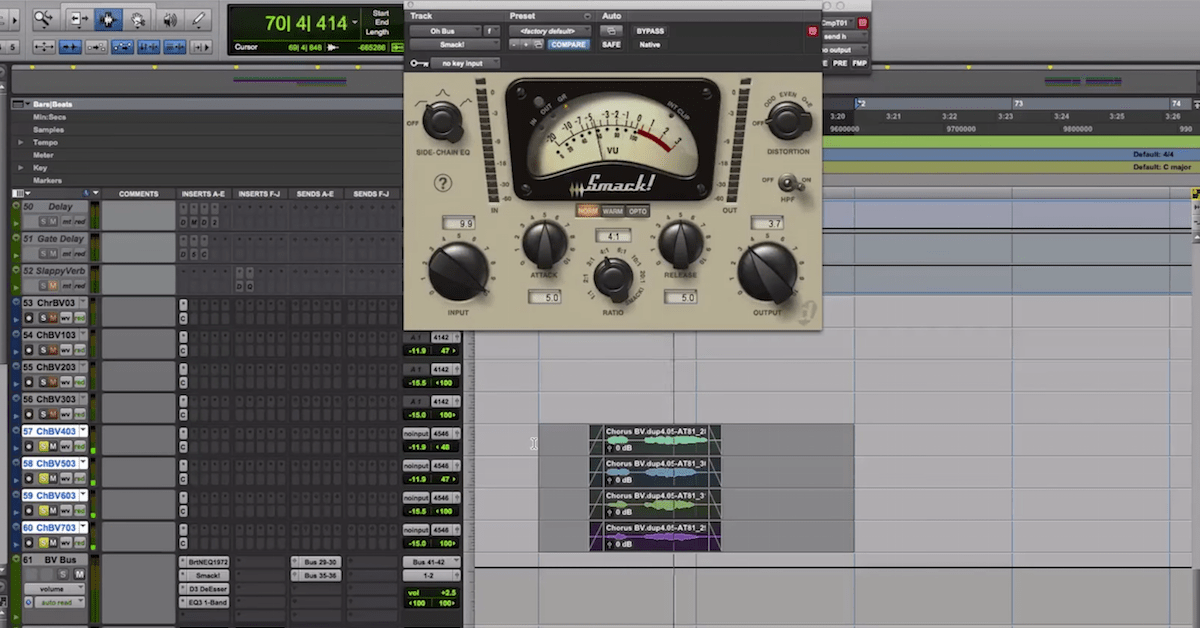Select the Grabber hand tool
This screenshot has width=1200, height=628.
coord(137,17)
